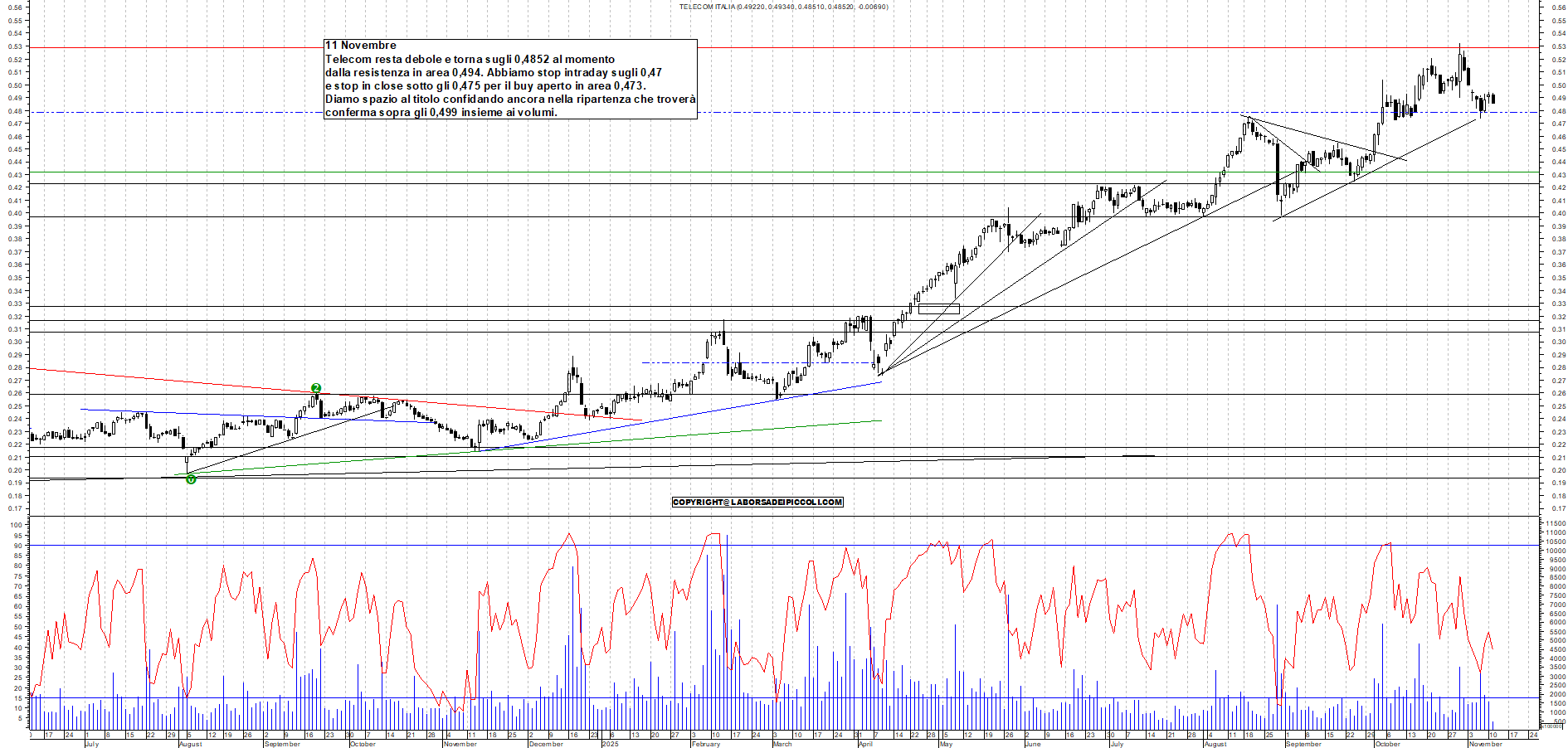The image size is (1568, 748).
Task: Select the green circled marker labeled 0
Action: pyautogui.click(x=189, y=479)
